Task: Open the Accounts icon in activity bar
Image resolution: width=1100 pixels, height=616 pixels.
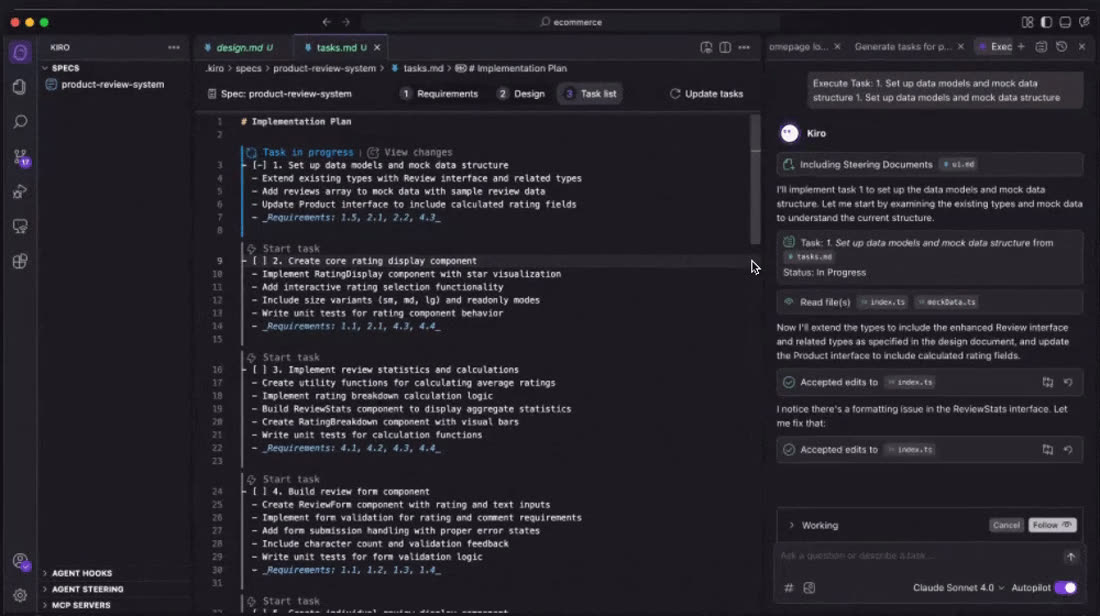Action: [20, 561]
